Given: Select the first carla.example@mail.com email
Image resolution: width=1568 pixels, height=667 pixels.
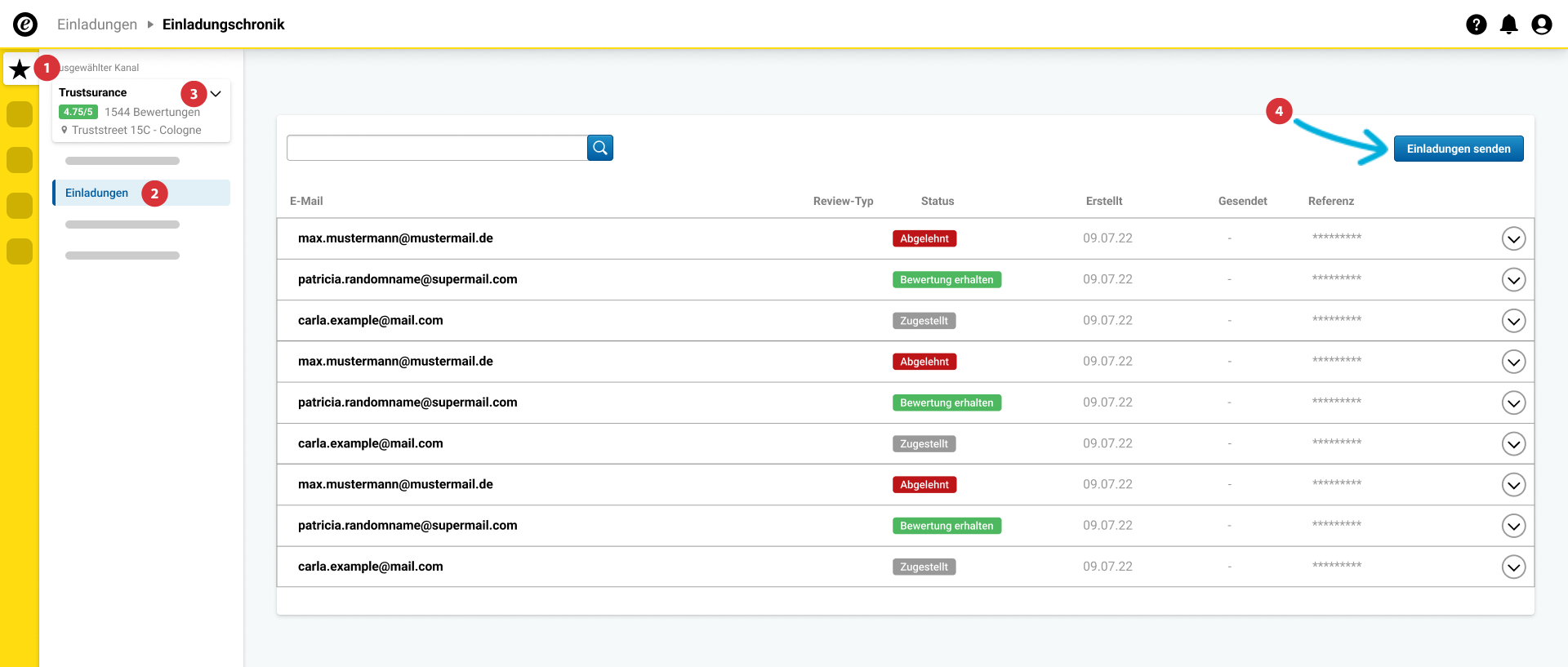Looking at the screenshot, I should pyautogui.click(x=371, y=320).
